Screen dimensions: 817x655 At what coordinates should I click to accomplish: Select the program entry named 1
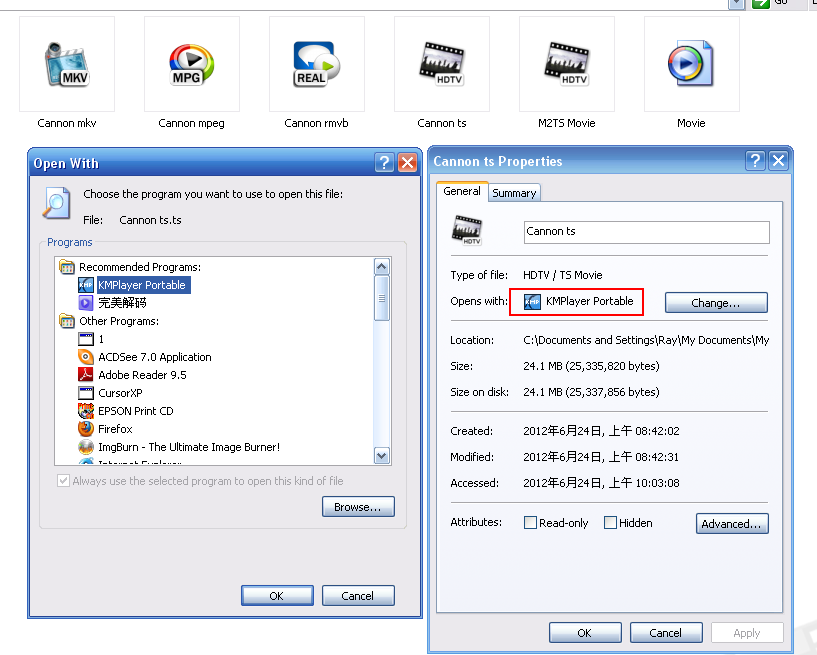[101, 339]
